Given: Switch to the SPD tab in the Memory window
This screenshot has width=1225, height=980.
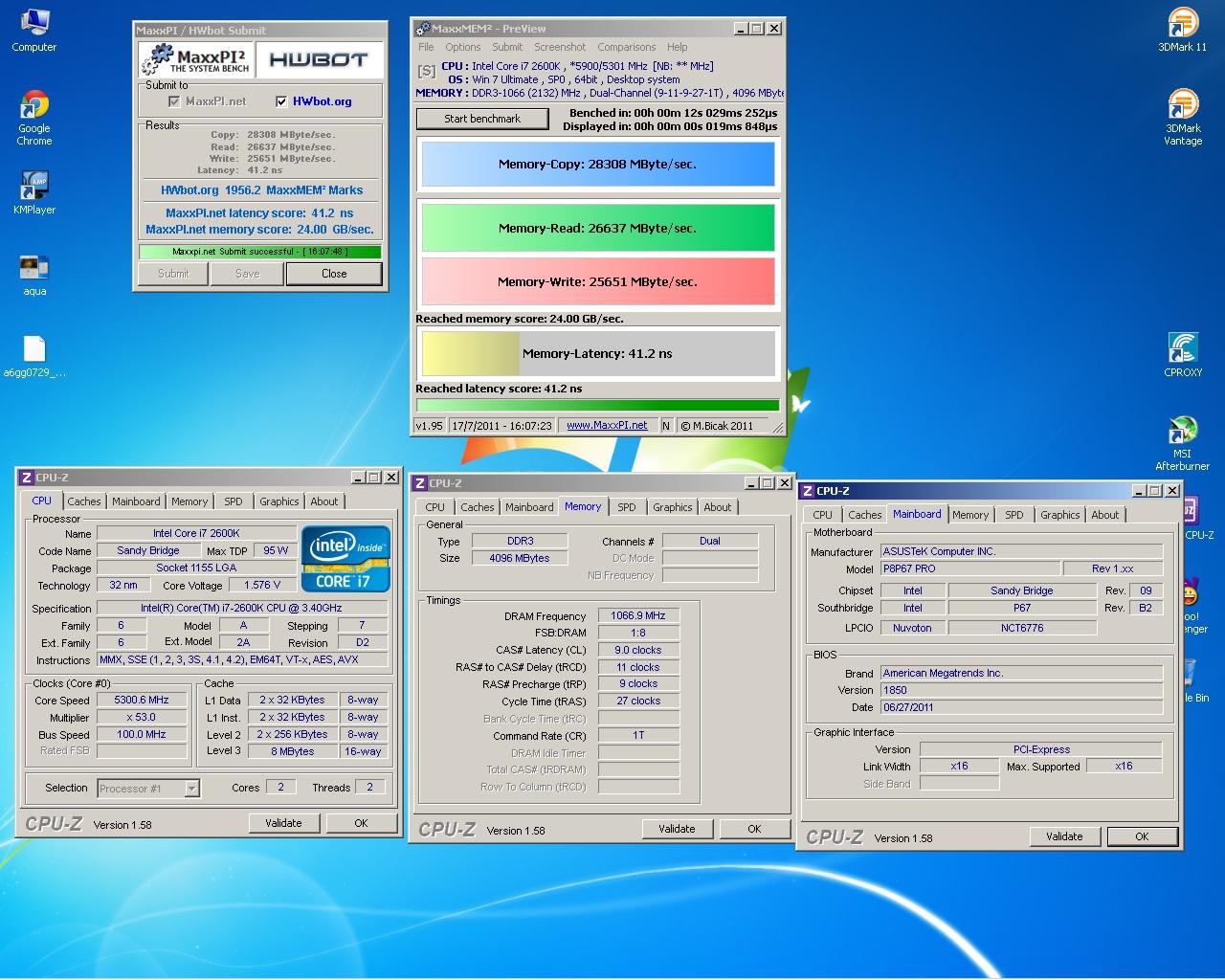Looking at the screenshot, I should (x=627, y=507).
